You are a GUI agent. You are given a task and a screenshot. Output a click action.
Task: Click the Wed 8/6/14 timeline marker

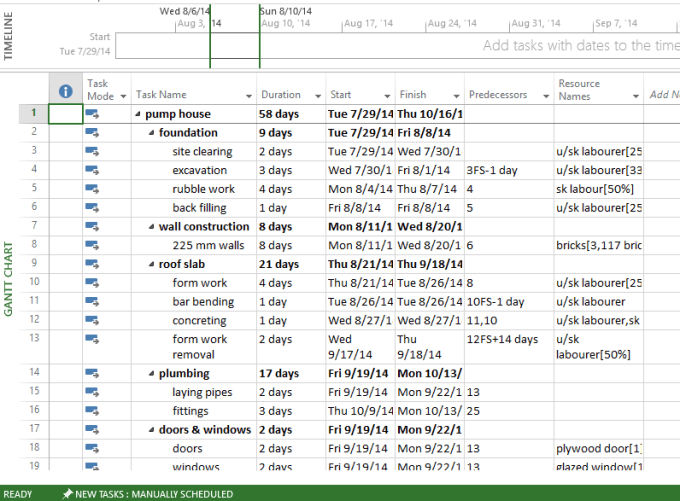click(x=184, y=11)
